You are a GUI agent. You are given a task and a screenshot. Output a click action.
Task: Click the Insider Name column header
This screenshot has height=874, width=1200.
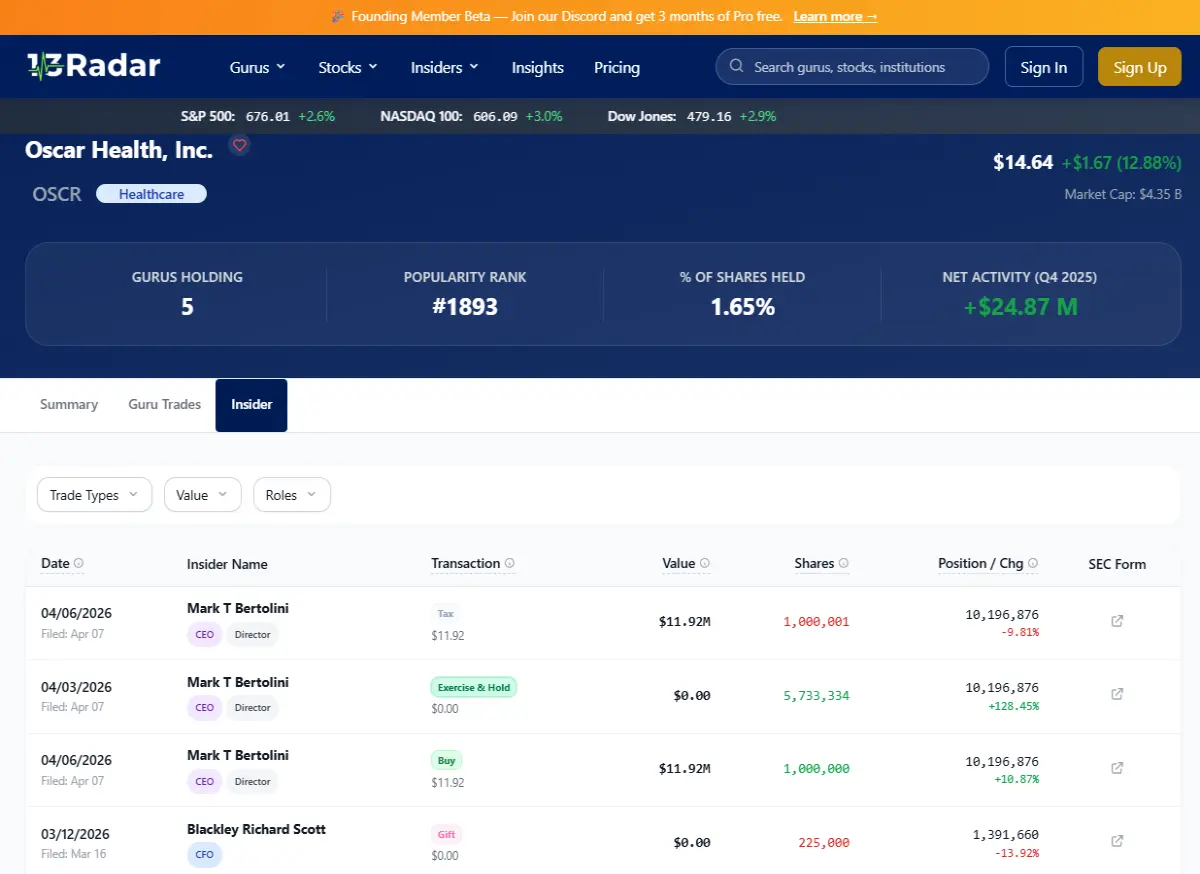pos(227,564)
